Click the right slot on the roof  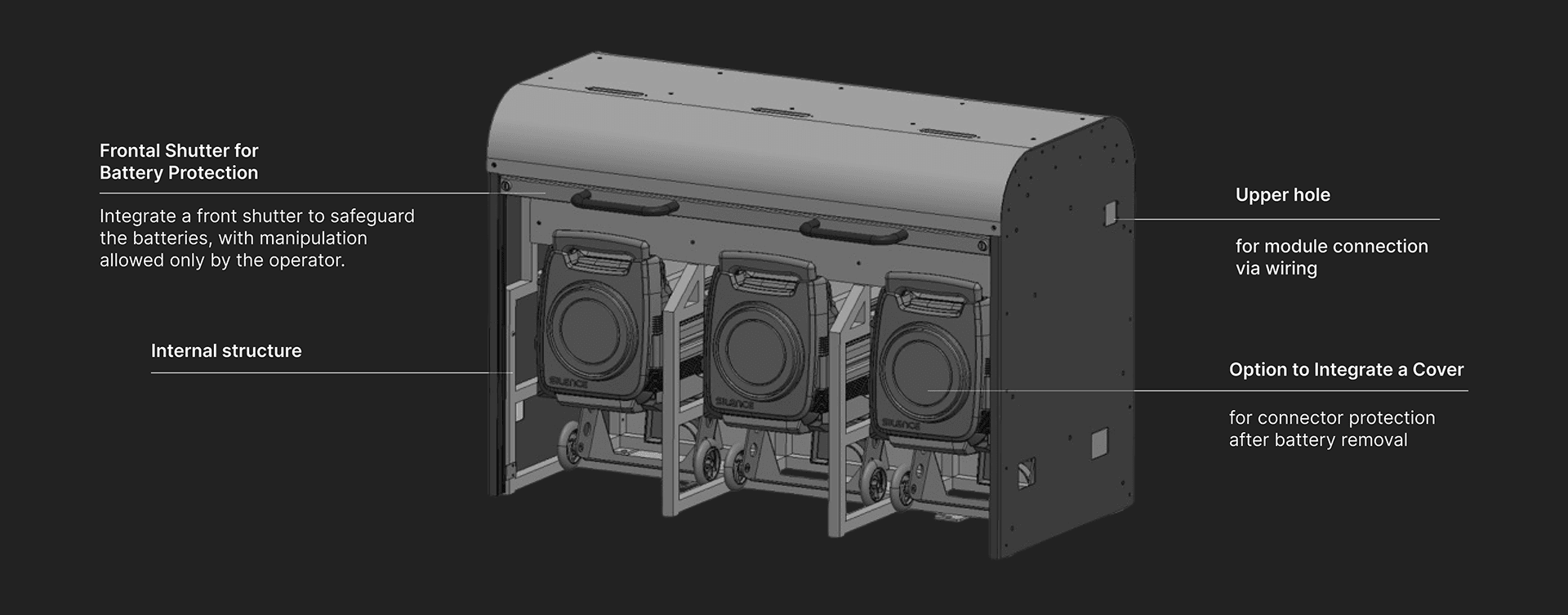[948, 131]
